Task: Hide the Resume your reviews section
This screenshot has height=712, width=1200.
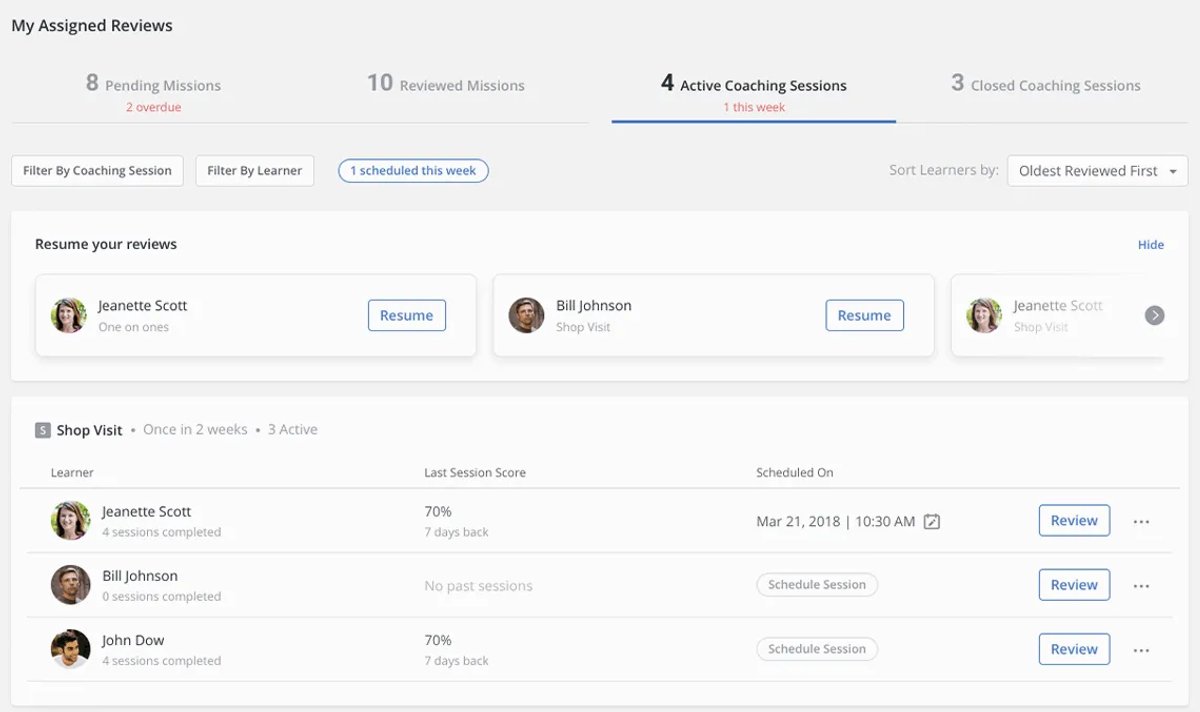Action: 1151,245
